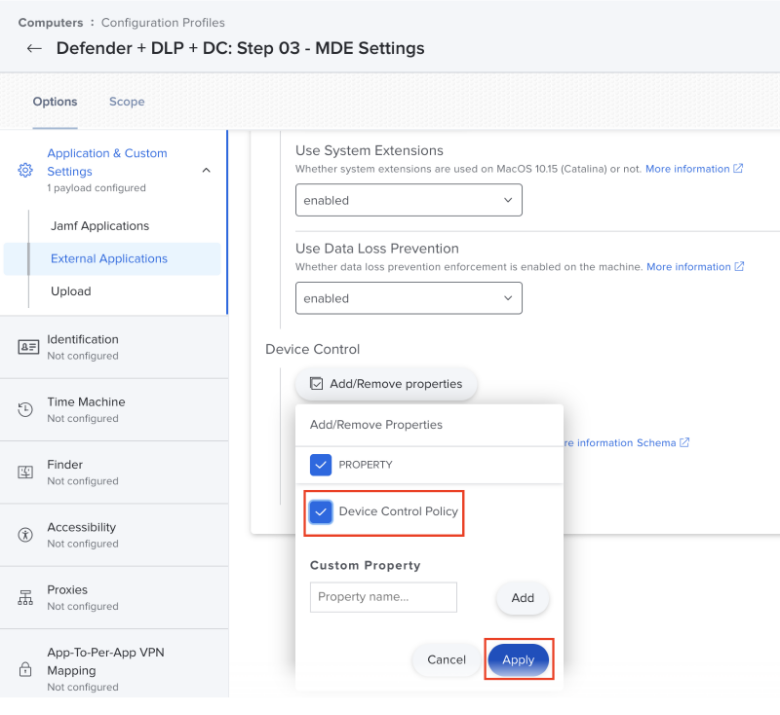
Task: Uncheck the Device Control Policy checkbox
Action: click(x=321, y=512)
